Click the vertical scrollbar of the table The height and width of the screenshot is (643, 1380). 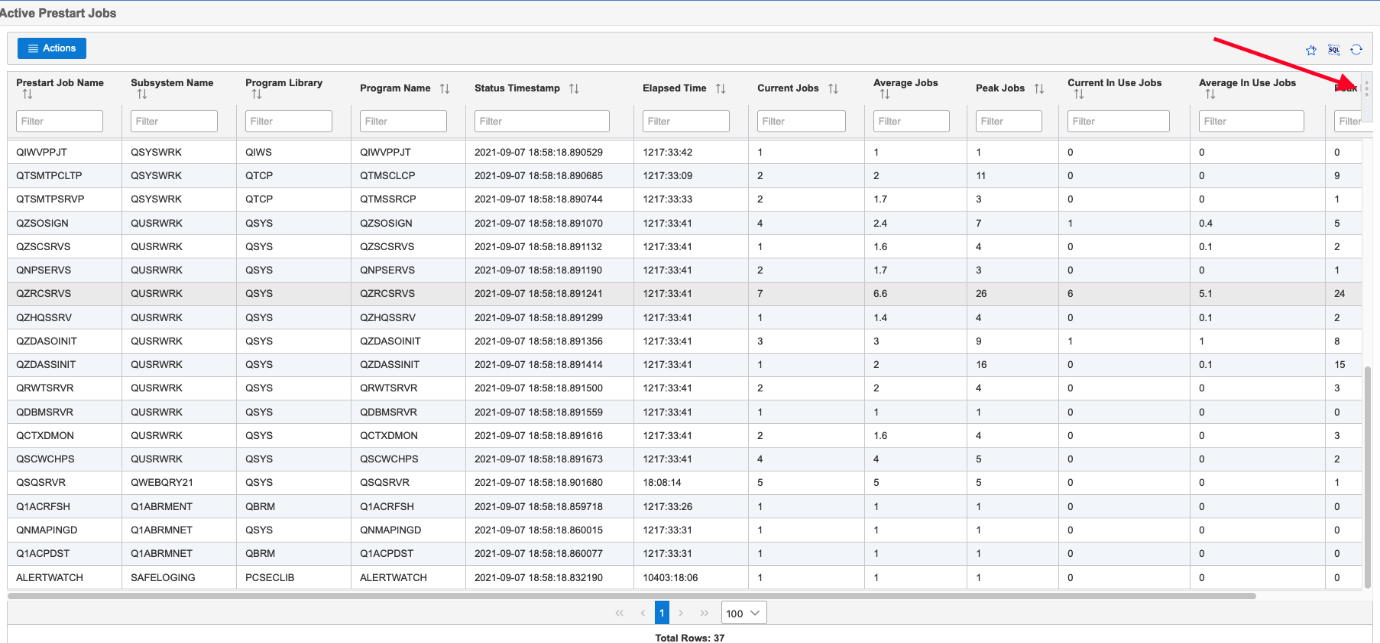[1367, 475]
